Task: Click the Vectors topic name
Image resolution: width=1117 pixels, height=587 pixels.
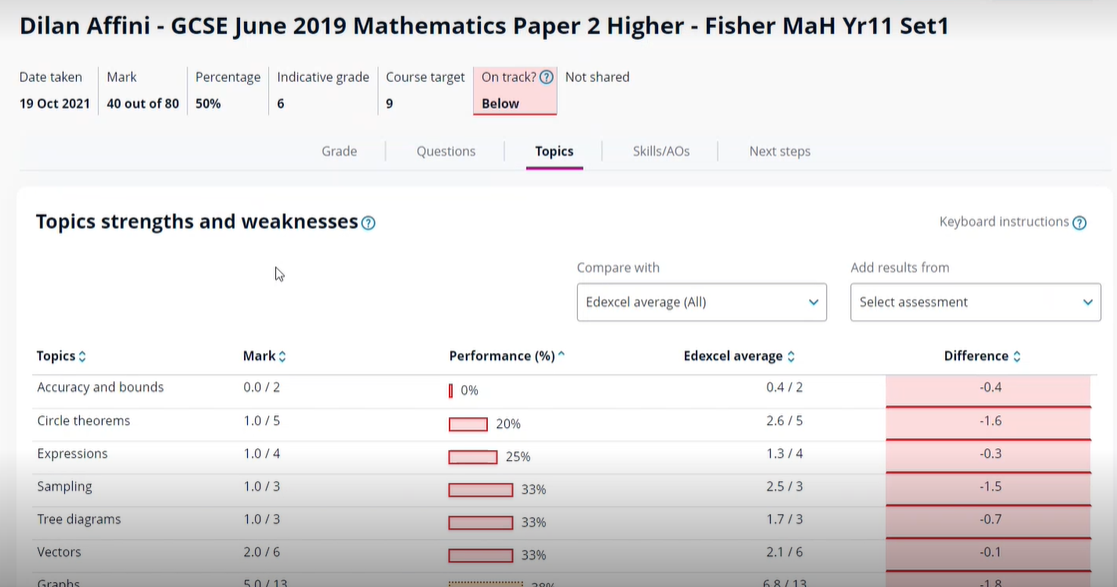Action: pos(59,553)
